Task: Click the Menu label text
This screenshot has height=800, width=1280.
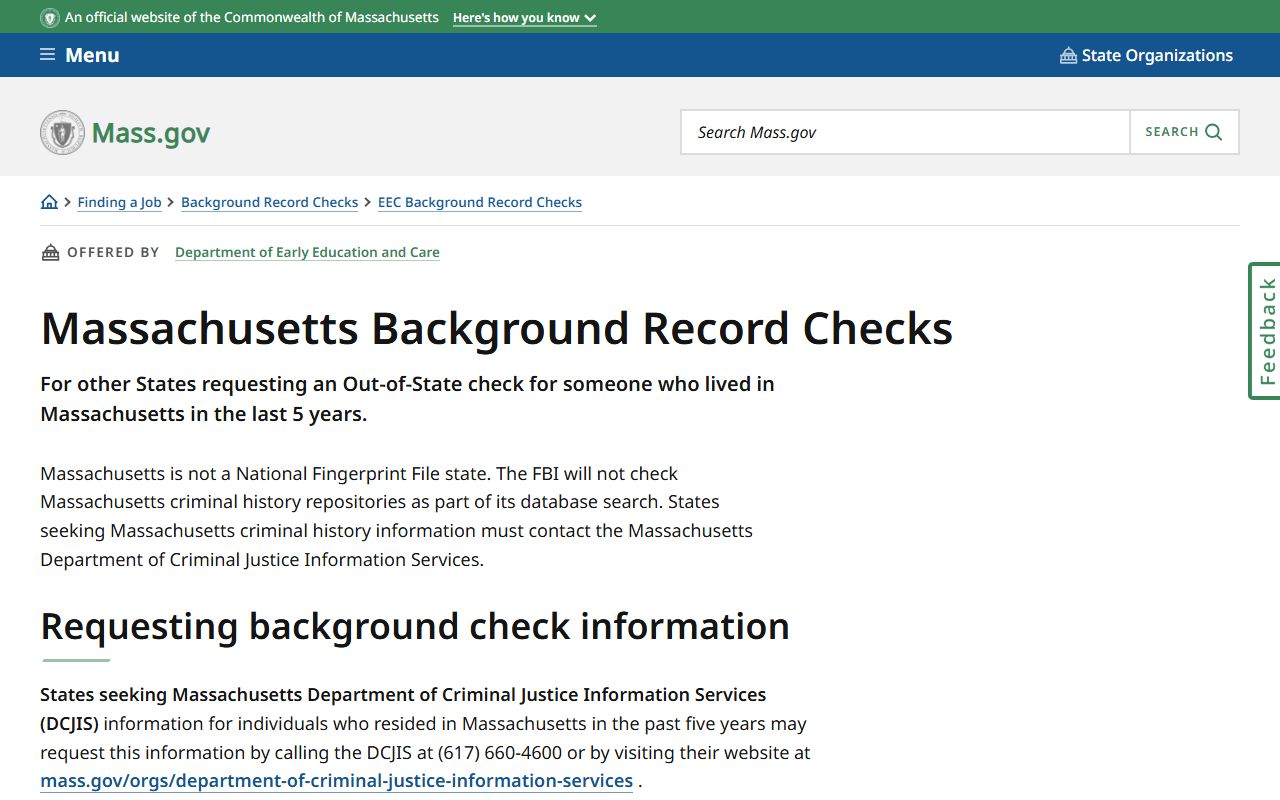Action: pyautogui.click(x=92, y=55)
